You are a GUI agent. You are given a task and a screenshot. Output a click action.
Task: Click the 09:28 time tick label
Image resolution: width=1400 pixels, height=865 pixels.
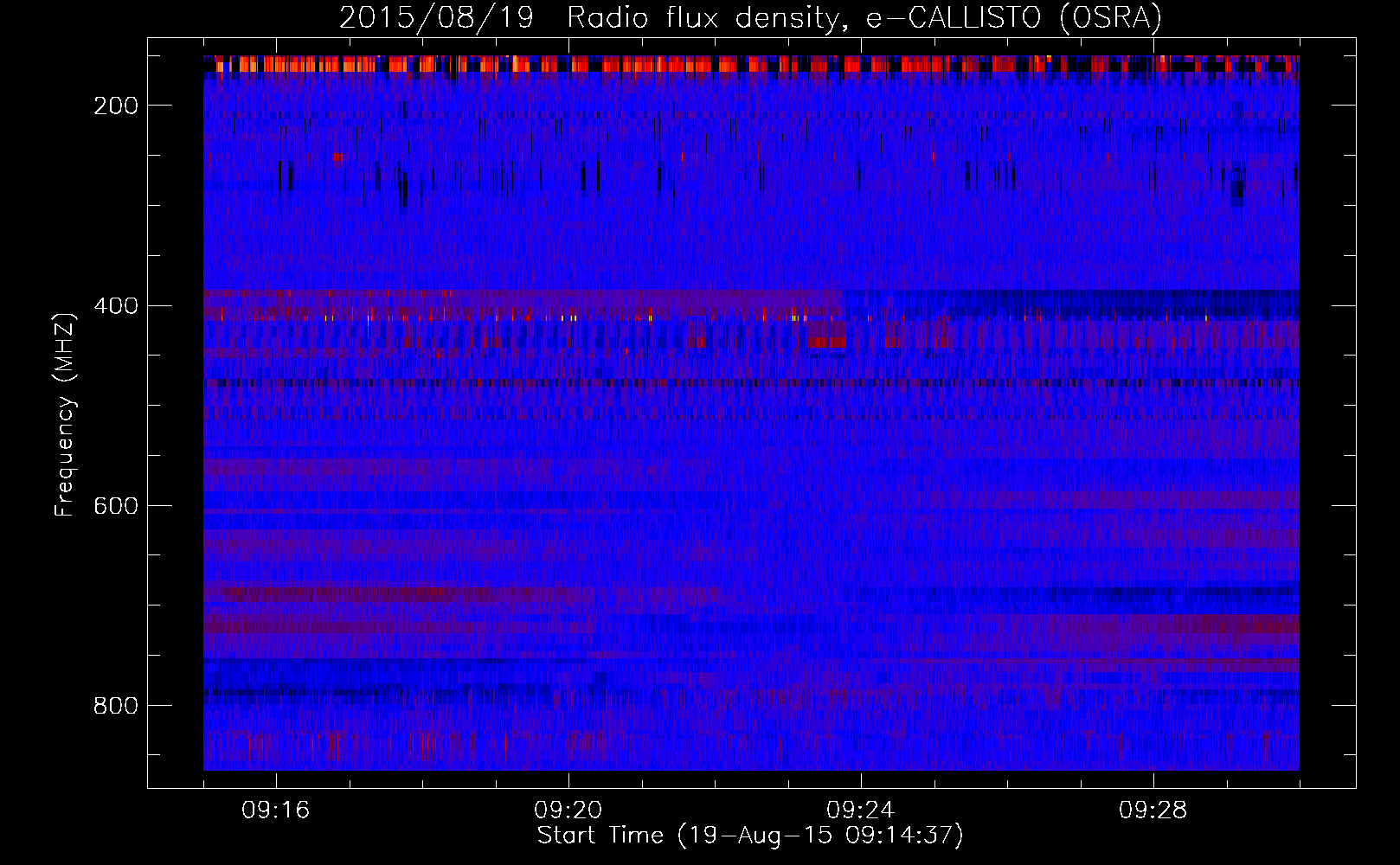click(1153, 811)
